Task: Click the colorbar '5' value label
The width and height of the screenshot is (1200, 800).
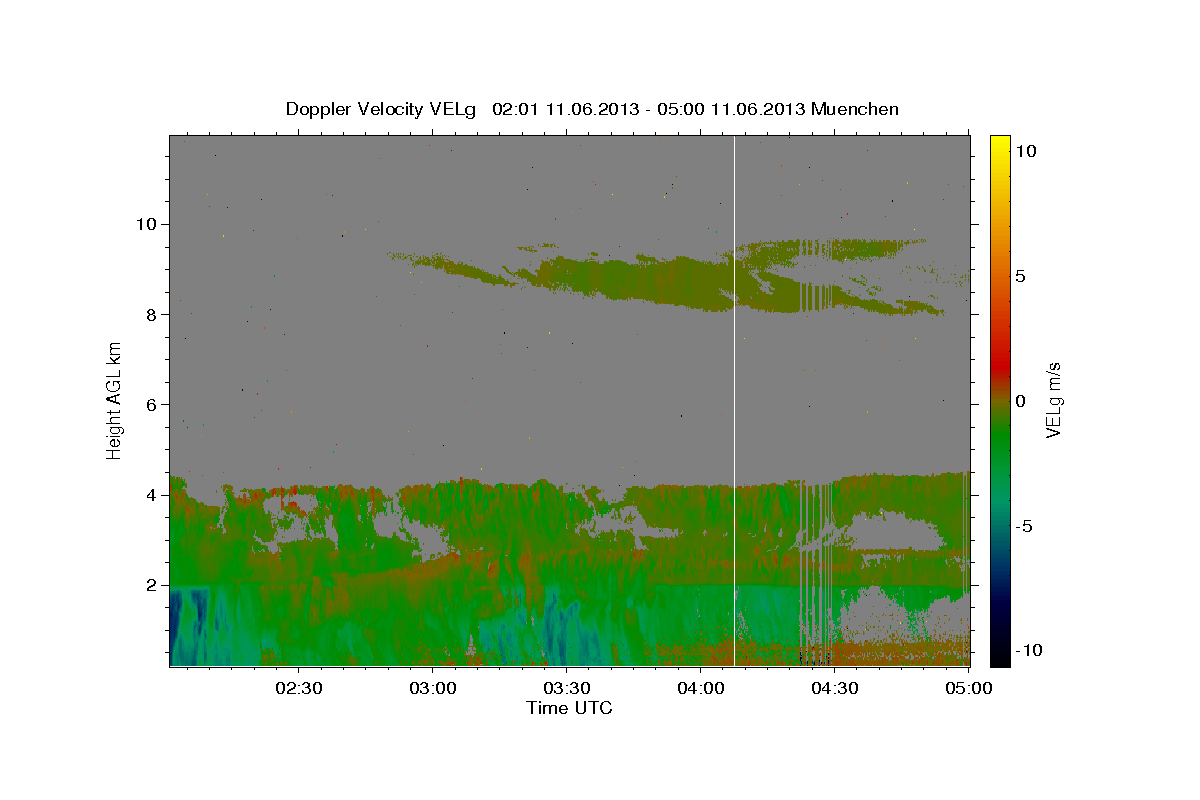Action: 1020,276
